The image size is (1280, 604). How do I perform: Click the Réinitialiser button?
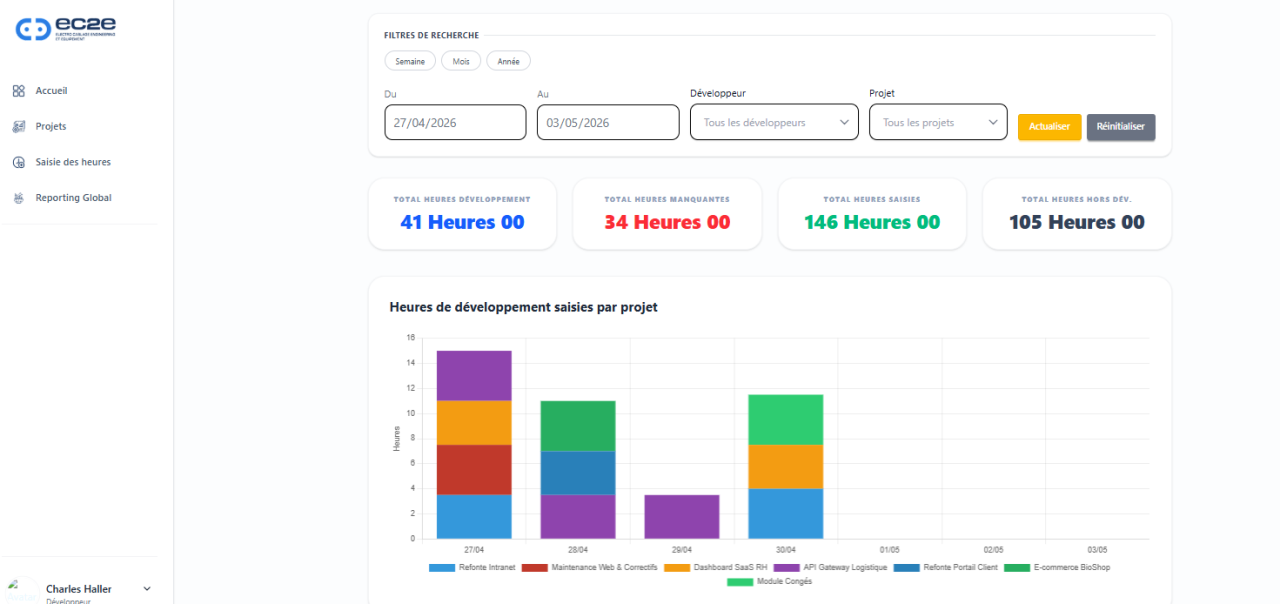point(1121,127)
